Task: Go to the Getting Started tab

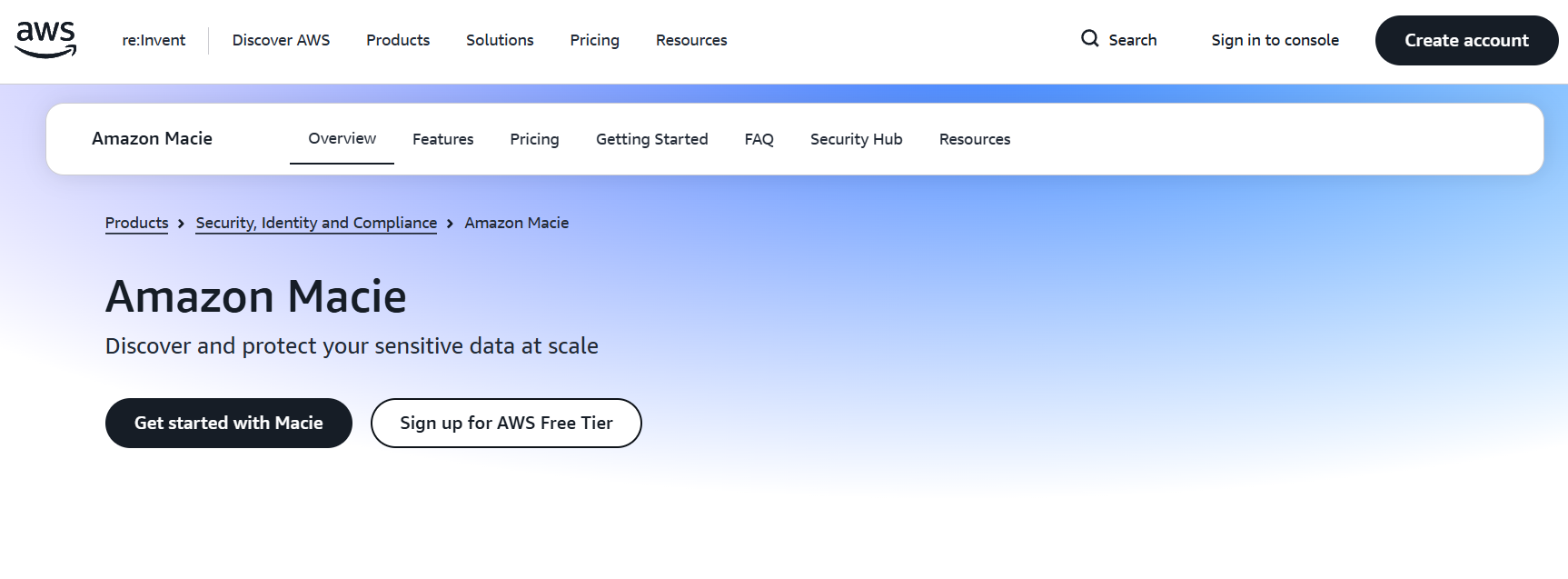Action: [x=651, y=139]
